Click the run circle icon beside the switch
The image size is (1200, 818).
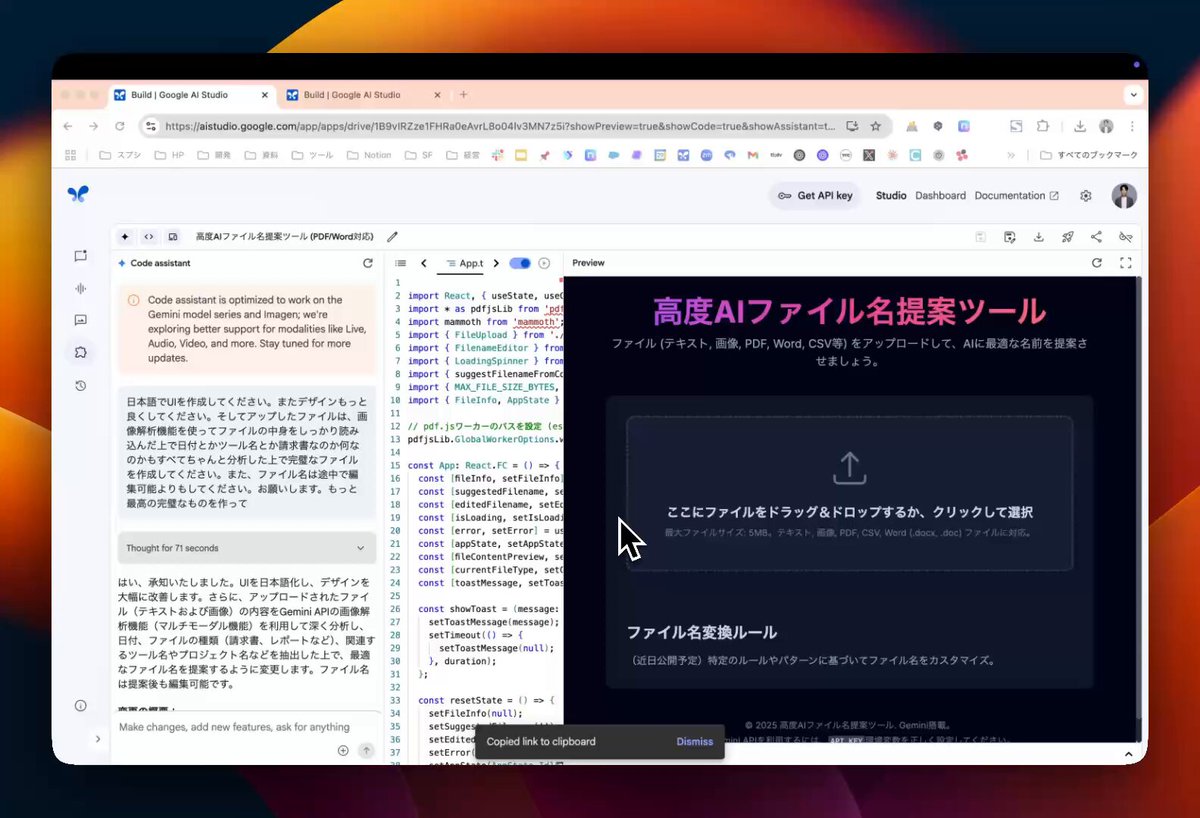[x=544, y=263]
